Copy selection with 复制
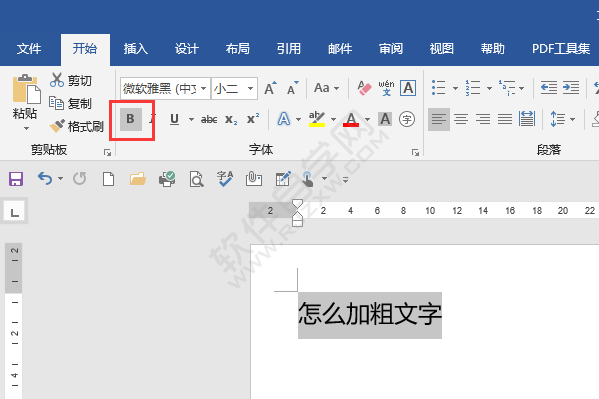Image resolution: width=599 pixels, height=399 pixels. 71,103
